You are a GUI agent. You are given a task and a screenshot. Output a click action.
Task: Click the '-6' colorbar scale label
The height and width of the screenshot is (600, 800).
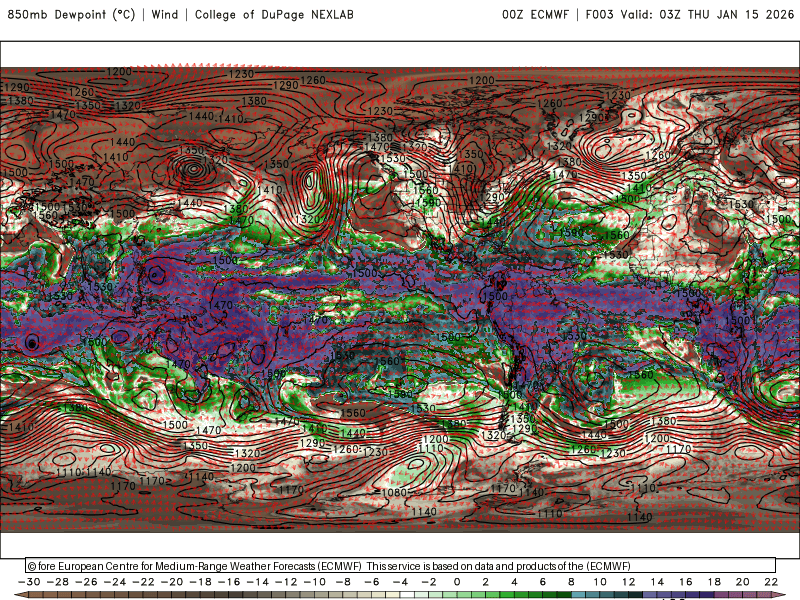point(371,582)
